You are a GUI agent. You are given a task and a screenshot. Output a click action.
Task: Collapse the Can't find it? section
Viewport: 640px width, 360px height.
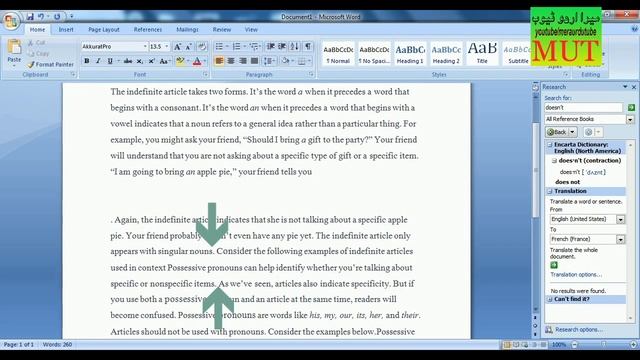point(550,299)
